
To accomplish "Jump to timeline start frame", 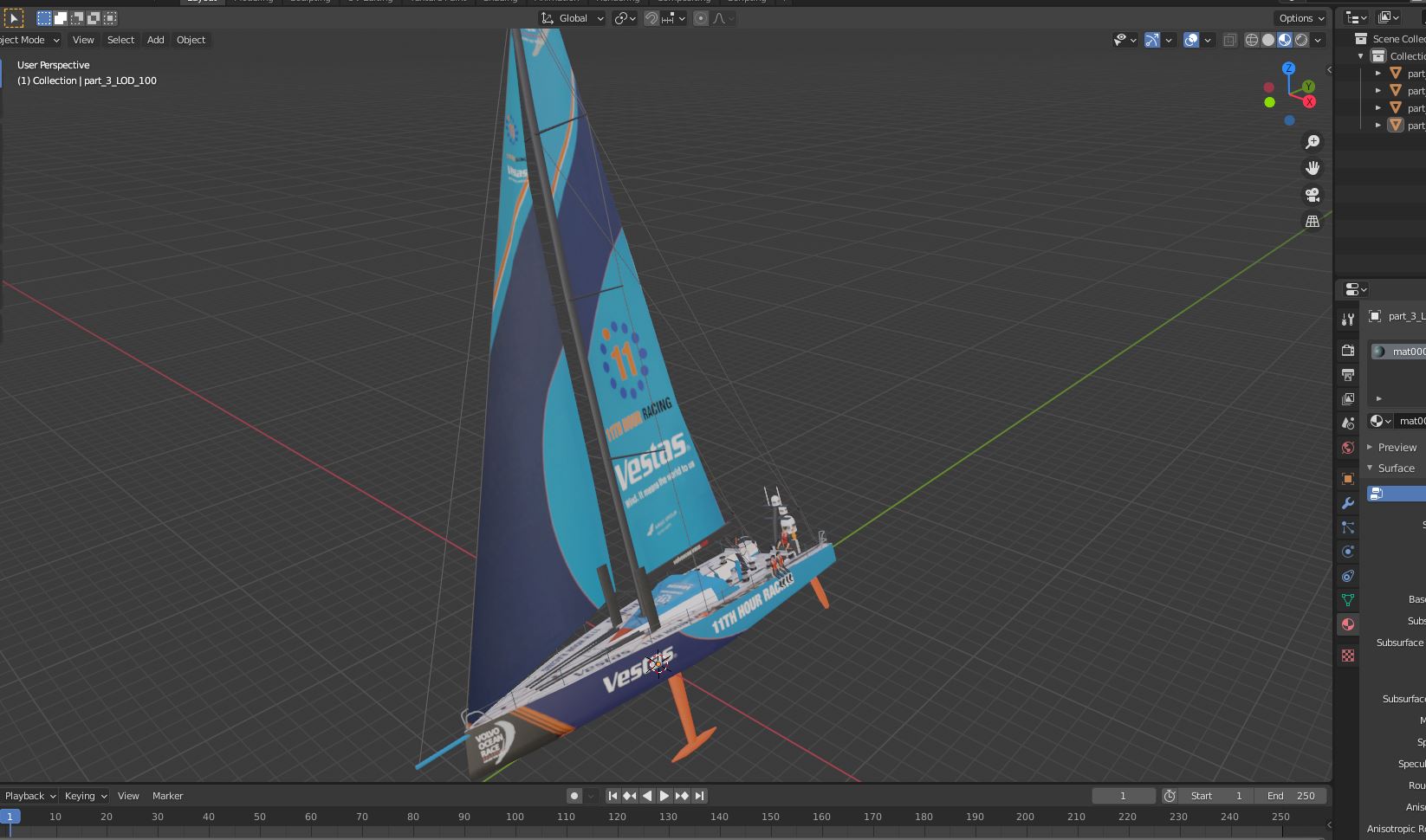I will pos(613,796).
